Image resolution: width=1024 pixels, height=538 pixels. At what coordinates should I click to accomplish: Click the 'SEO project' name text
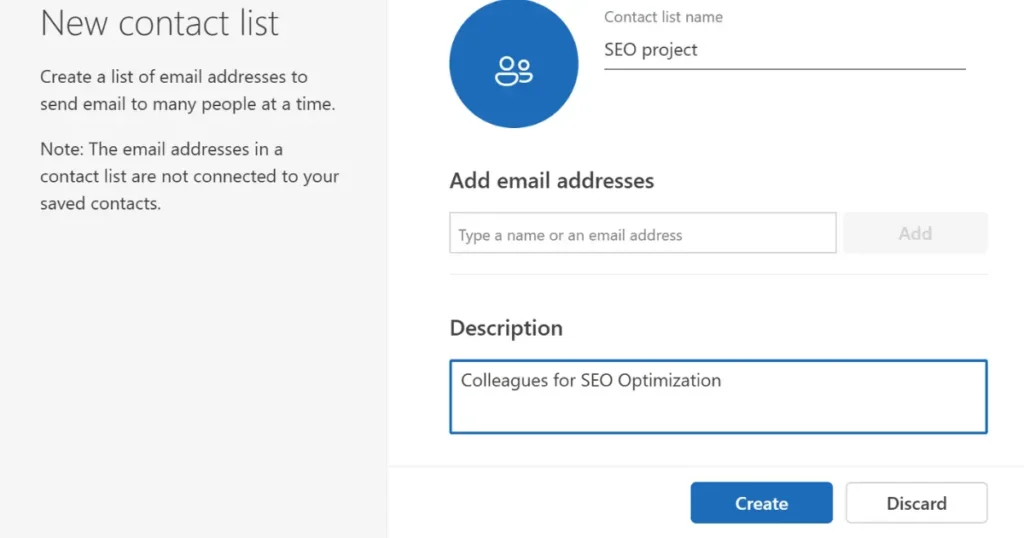pos(651,50)
